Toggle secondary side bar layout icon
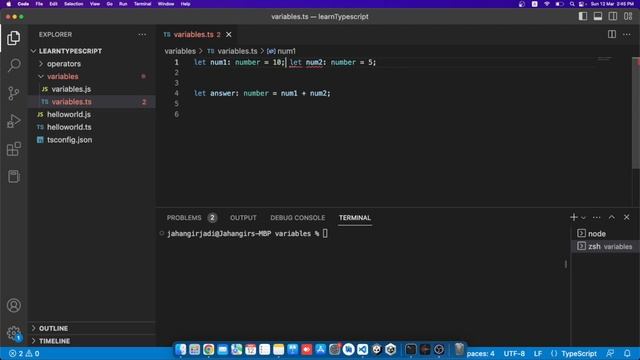The image size is (640, 360). [613, 16]
